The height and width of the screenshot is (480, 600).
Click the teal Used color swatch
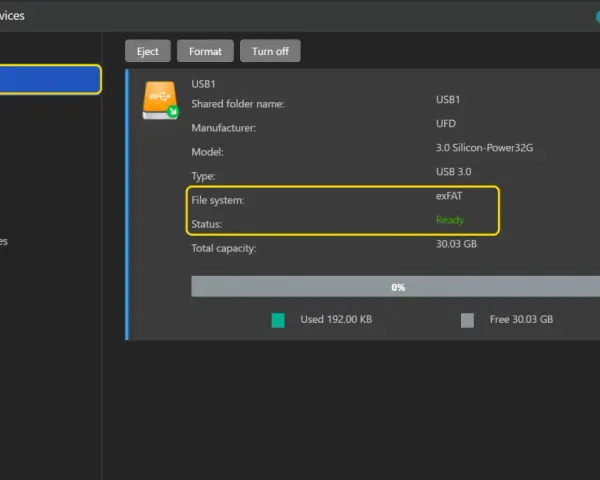(x=278, y=320)
